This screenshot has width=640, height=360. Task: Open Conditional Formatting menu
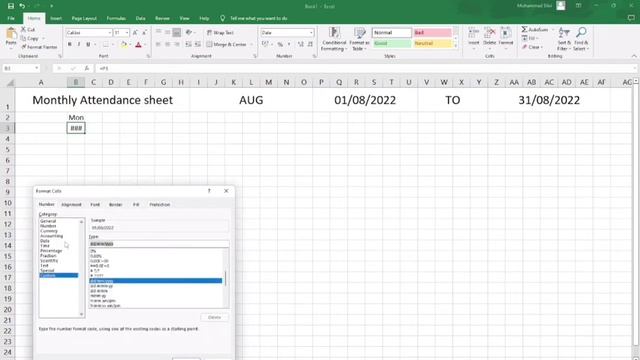coord(334,39)
